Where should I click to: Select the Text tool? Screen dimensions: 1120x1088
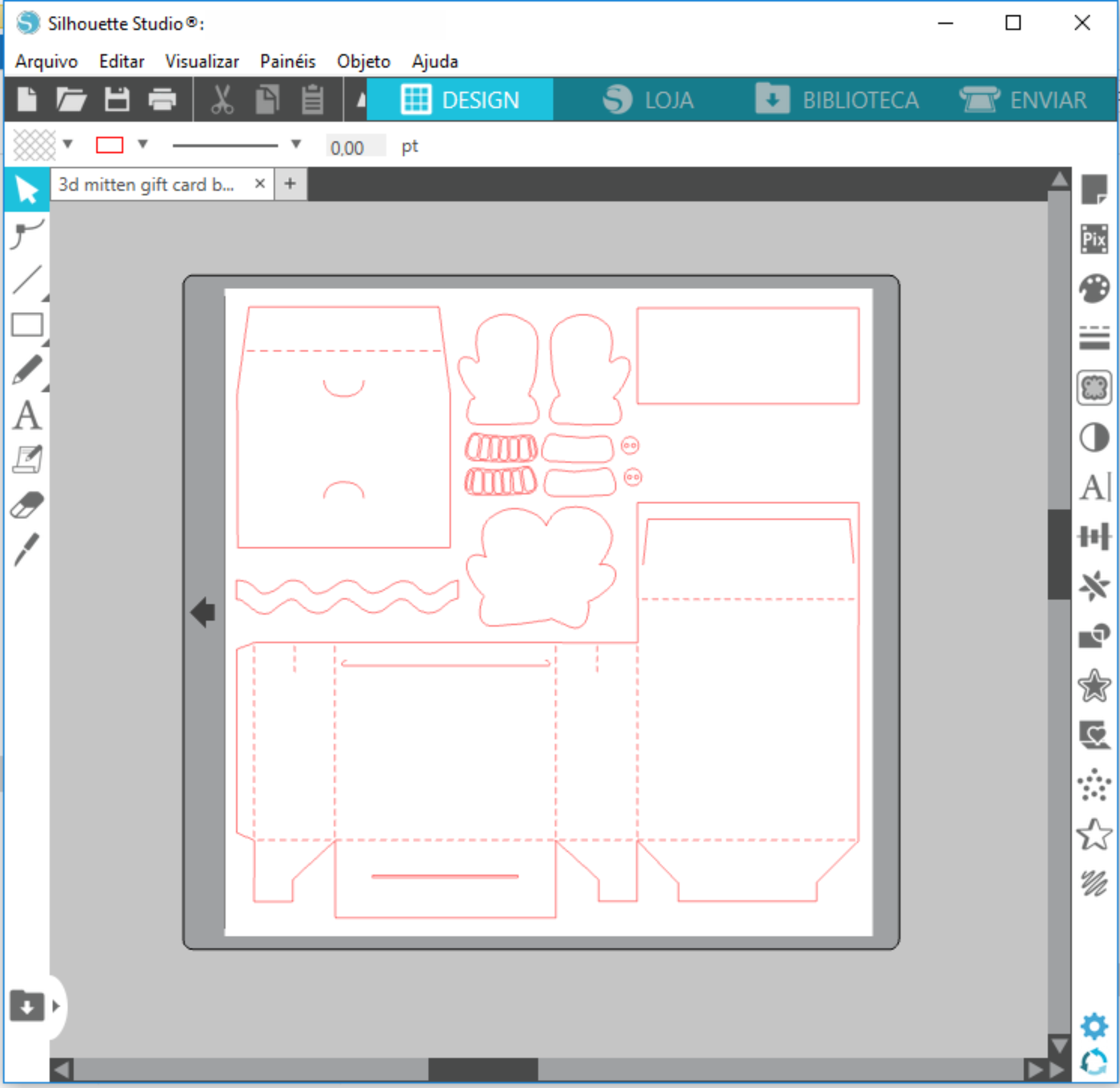[27, 415]
